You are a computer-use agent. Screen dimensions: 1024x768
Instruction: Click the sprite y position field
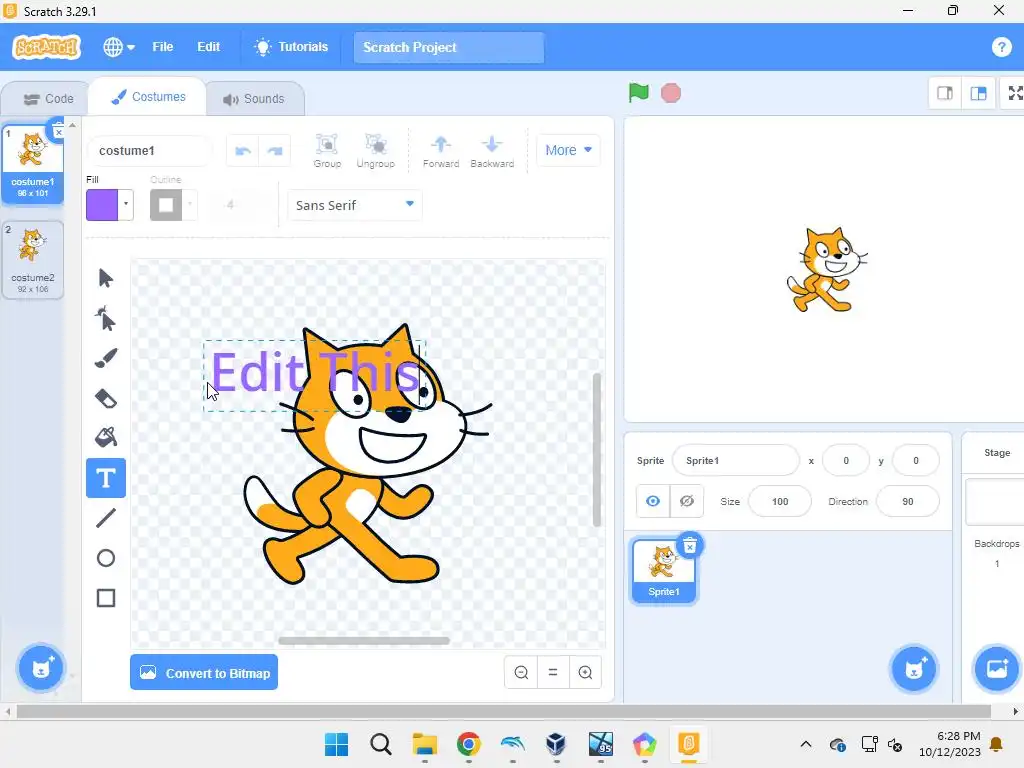(x=916, y=460)
